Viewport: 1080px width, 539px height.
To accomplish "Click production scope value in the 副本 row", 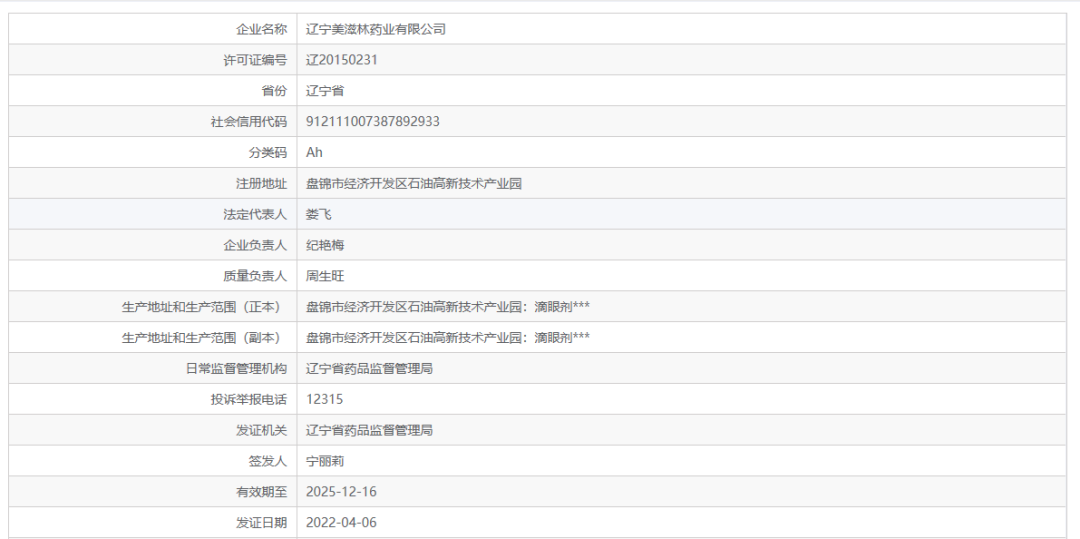I will click(447, 338).
